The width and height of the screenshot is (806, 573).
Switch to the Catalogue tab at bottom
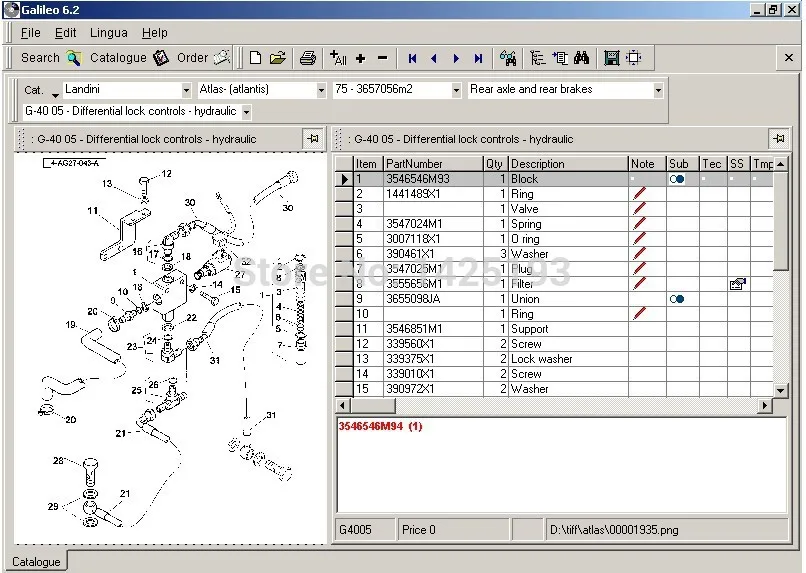(36, 562)
